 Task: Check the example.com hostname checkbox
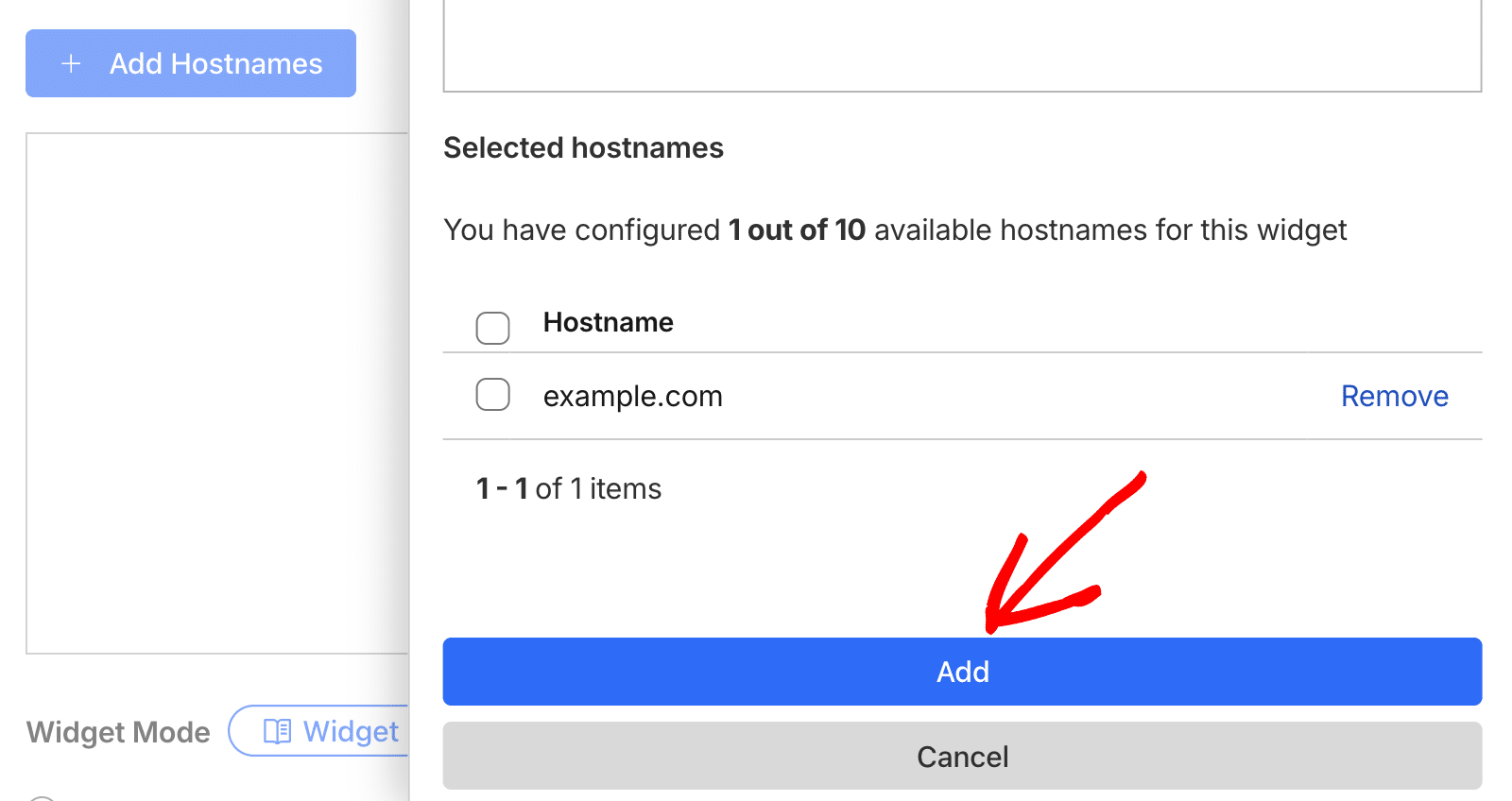tap(492, 395)
